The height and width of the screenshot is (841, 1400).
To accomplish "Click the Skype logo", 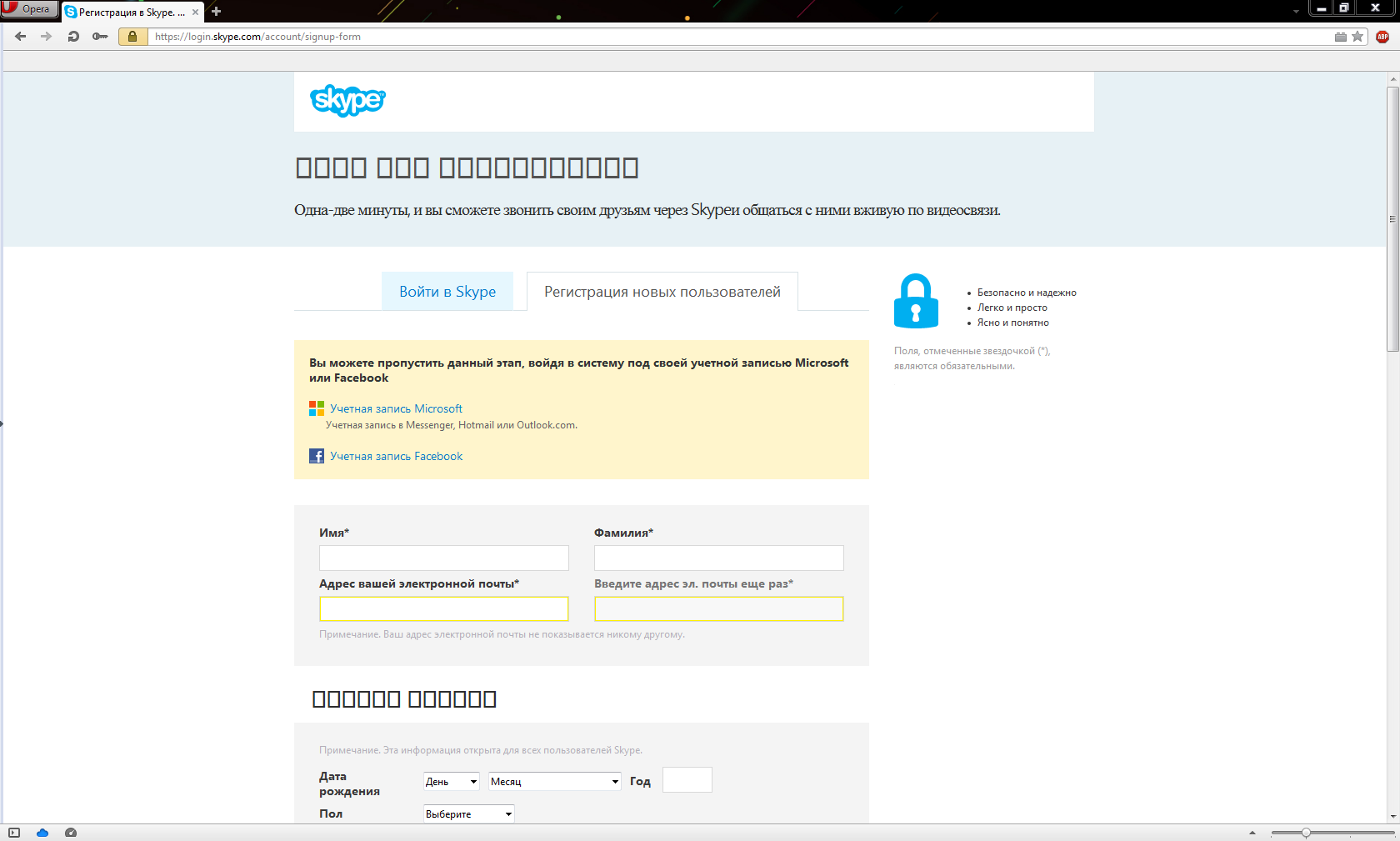I will point(347,100).
